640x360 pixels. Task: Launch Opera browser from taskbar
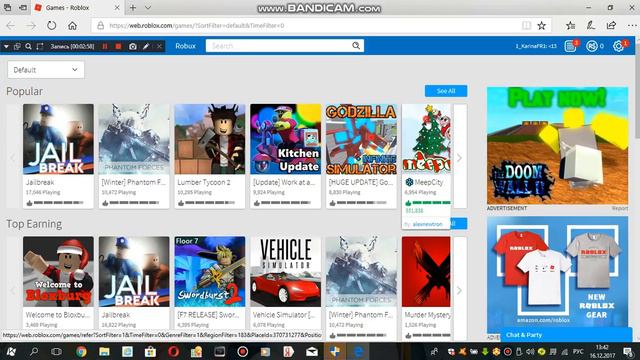point(173,351)
